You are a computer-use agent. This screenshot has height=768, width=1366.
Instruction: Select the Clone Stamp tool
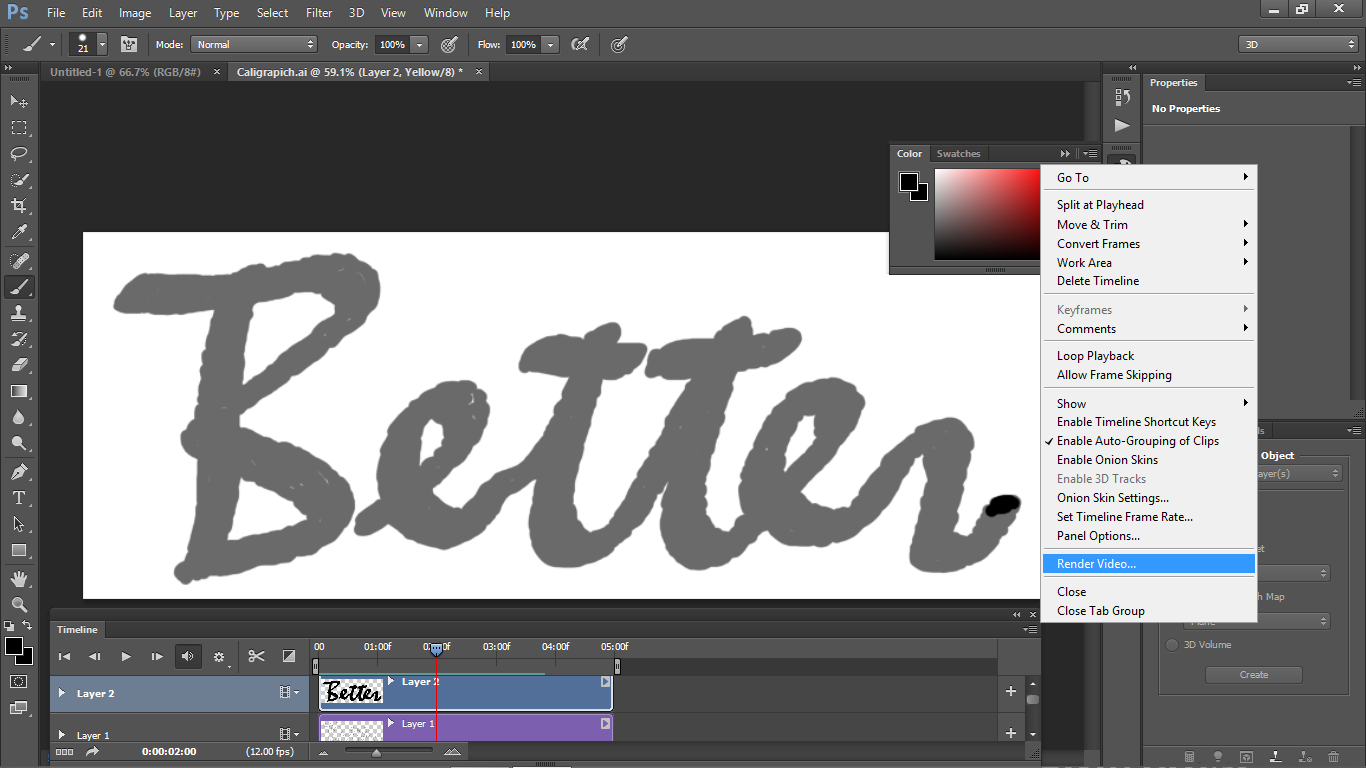coord(18,313)
